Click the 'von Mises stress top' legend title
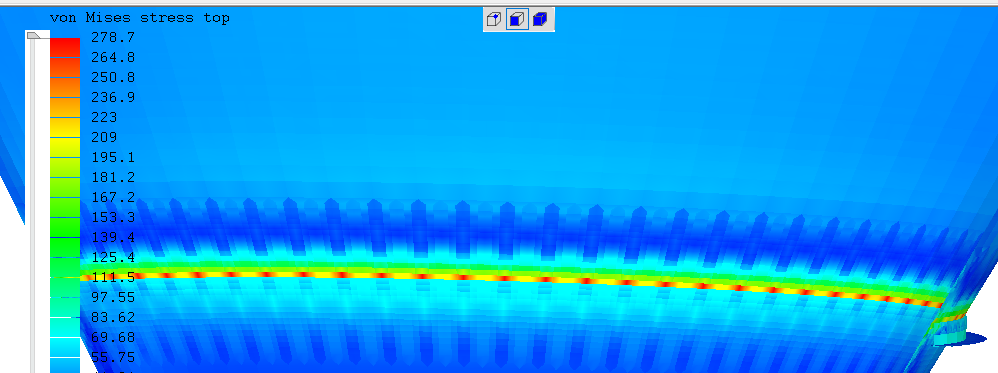The image size is (998, 373). [139, 18]
